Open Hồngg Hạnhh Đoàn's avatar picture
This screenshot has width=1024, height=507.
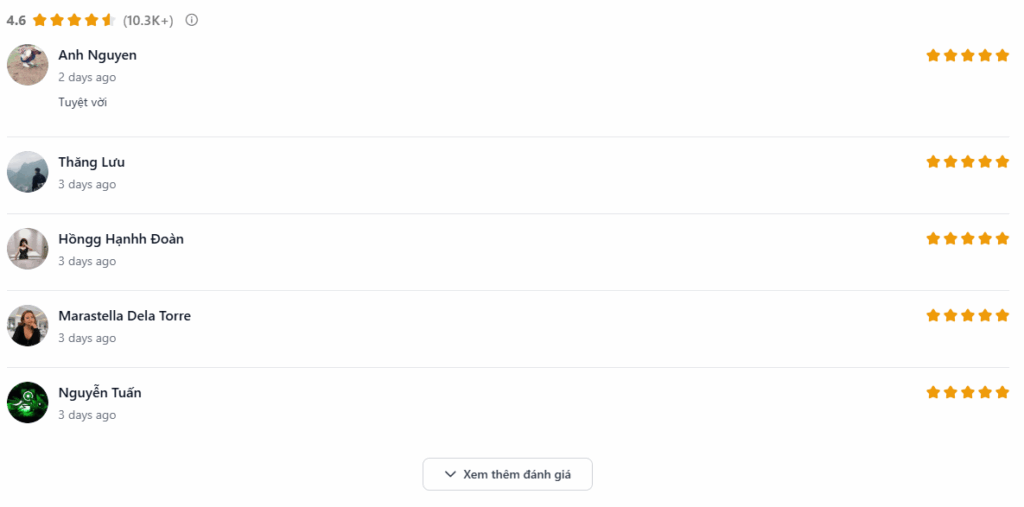click(x=27, y=249)
